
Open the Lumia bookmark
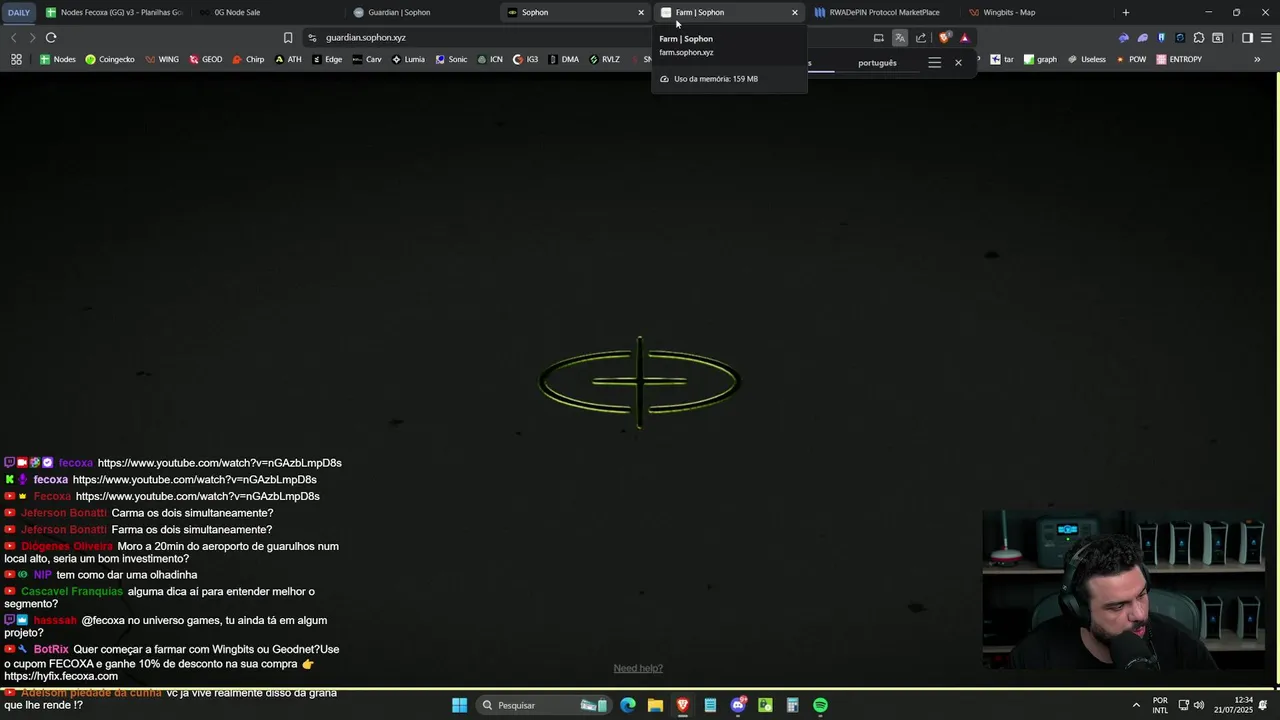click(x=408, y=59)
